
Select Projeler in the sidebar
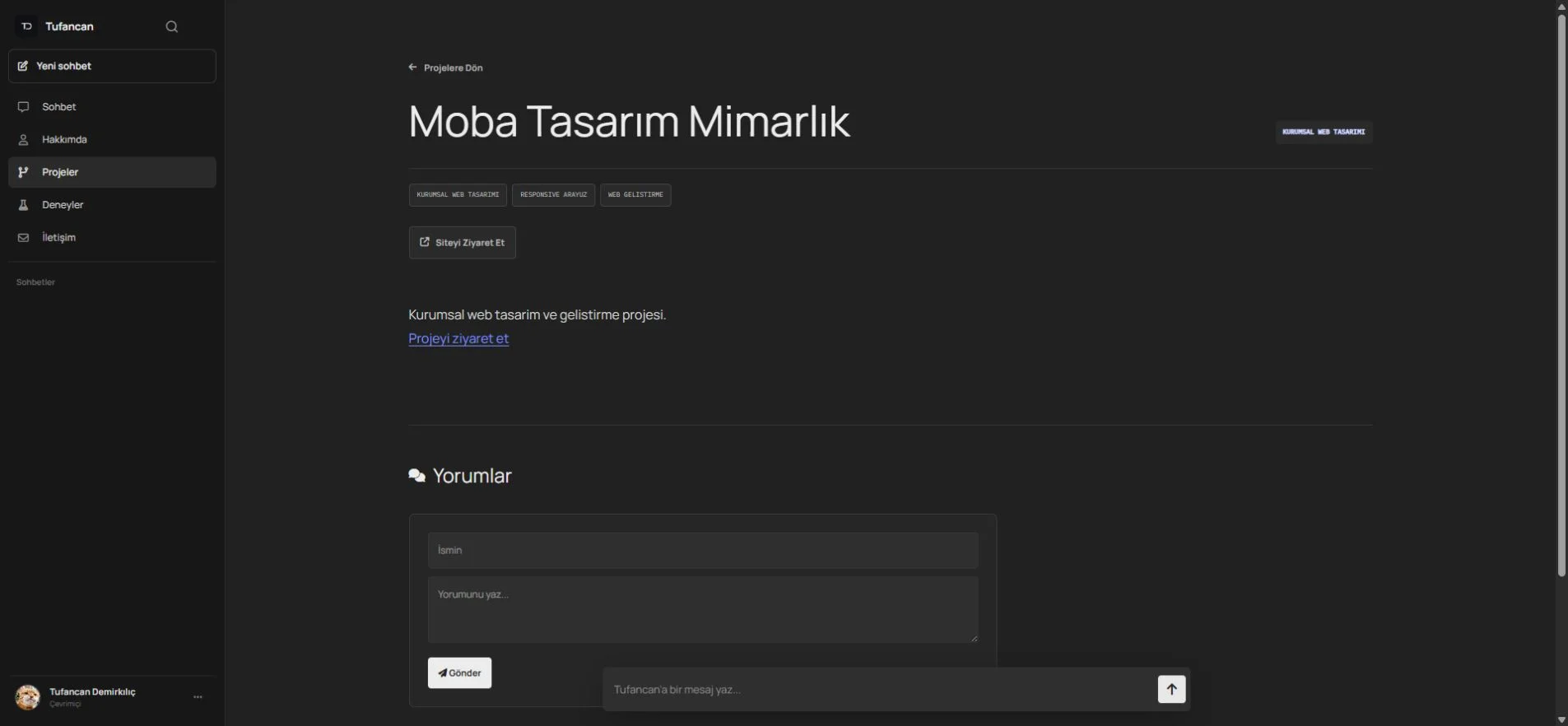click(x=112, y=172)
